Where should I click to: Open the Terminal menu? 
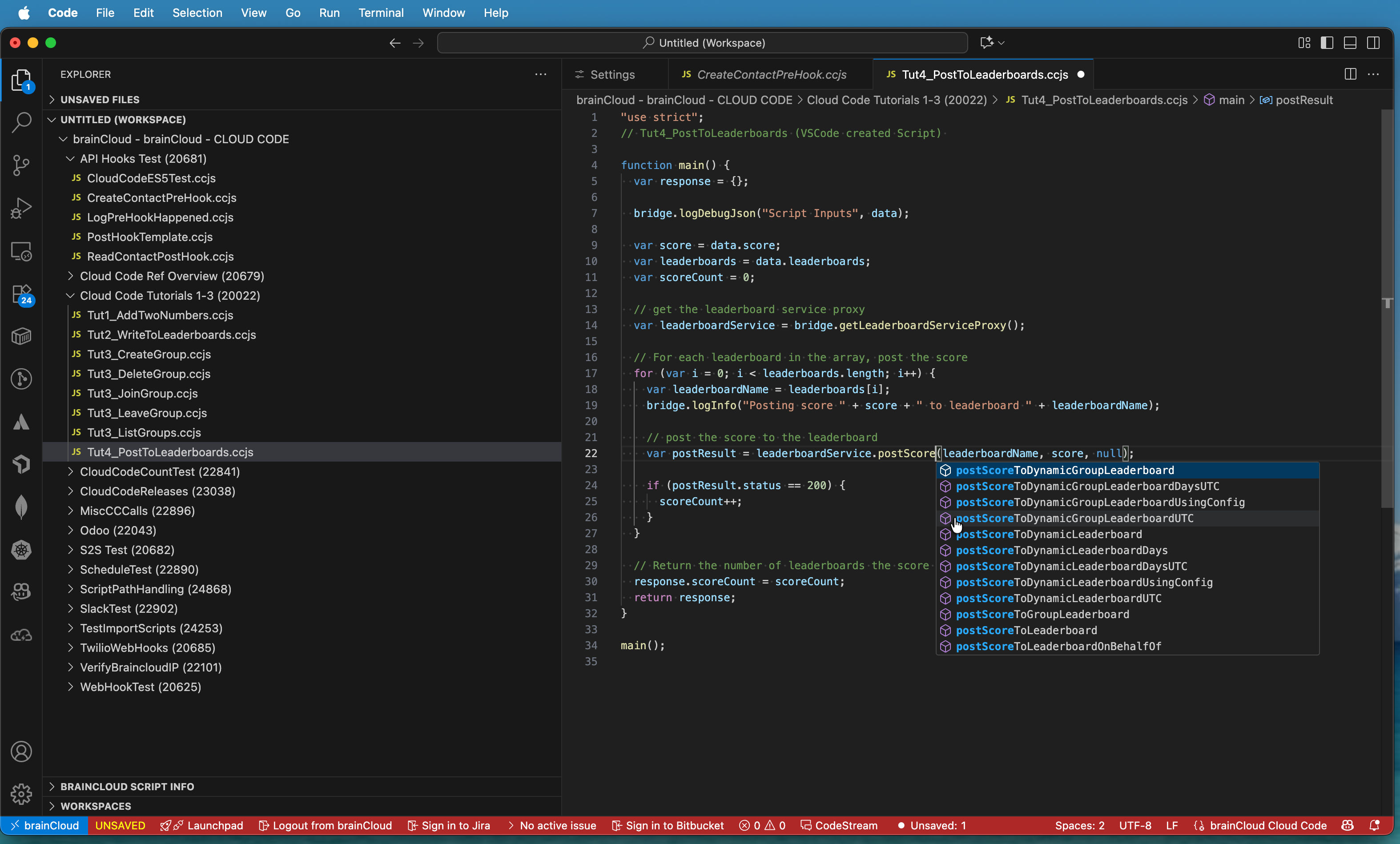click(380, 12)
